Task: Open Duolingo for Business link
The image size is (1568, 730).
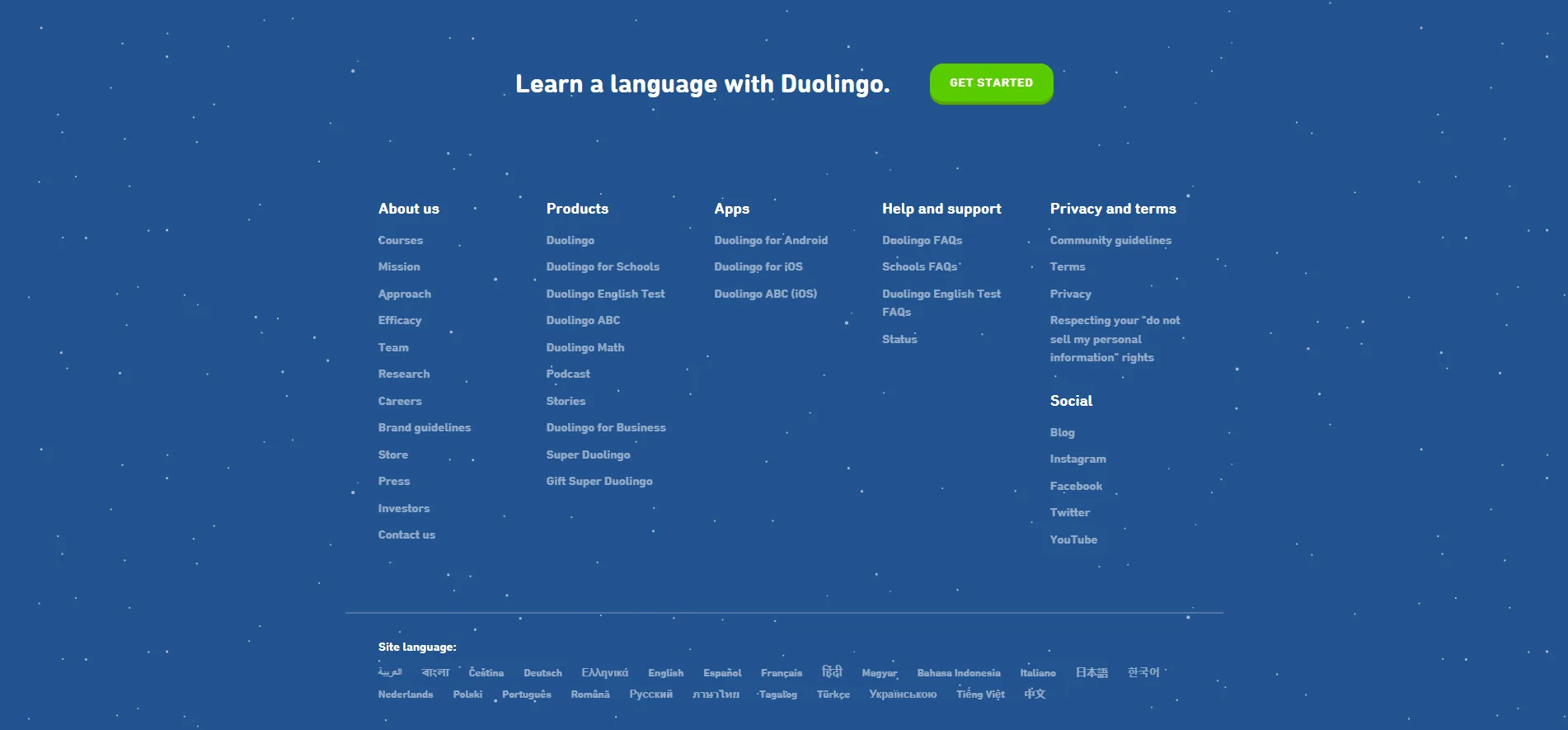Action: 606,427
